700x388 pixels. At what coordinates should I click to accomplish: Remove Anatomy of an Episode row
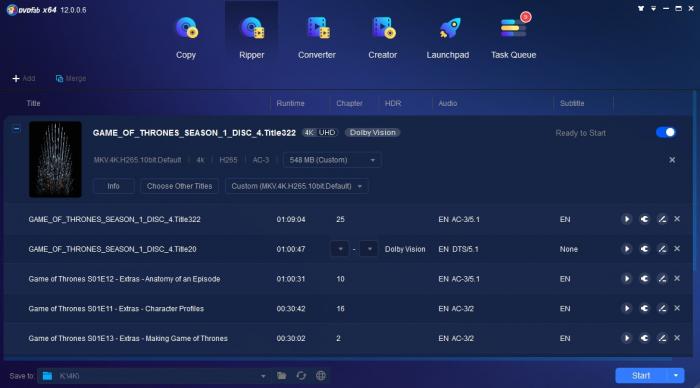[x=677, y=278]
